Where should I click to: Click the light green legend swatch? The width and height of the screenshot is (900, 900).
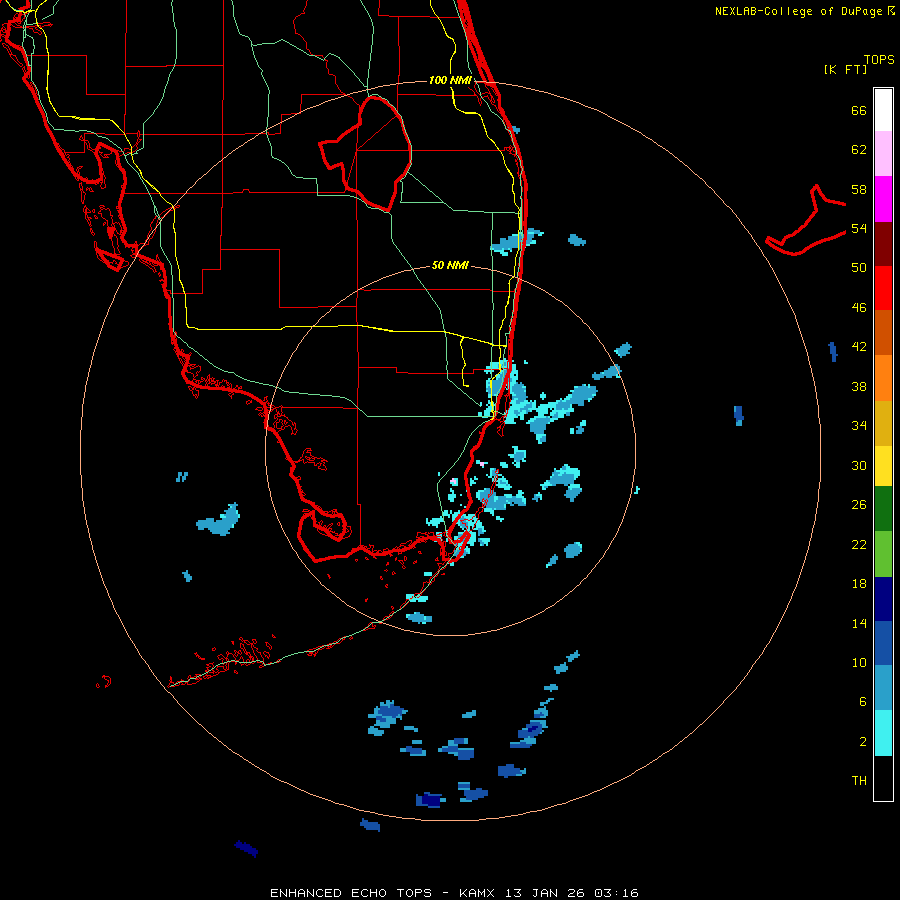(883, 554)
